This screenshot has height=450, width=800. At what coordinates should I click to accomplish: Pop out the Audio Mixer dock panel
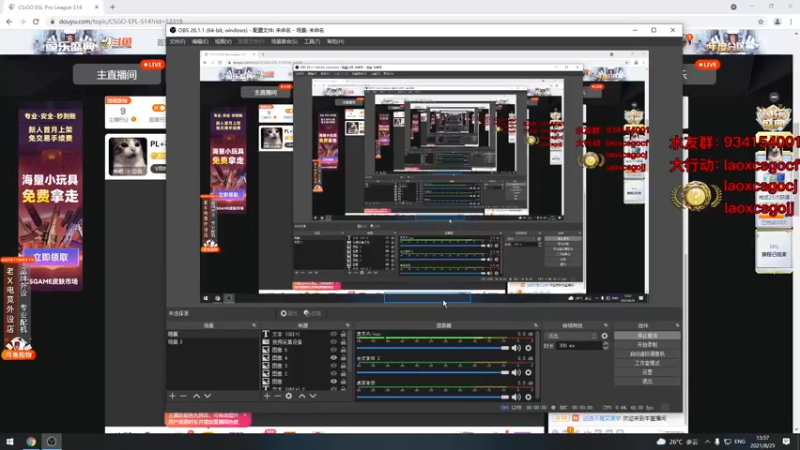[536, 326]
